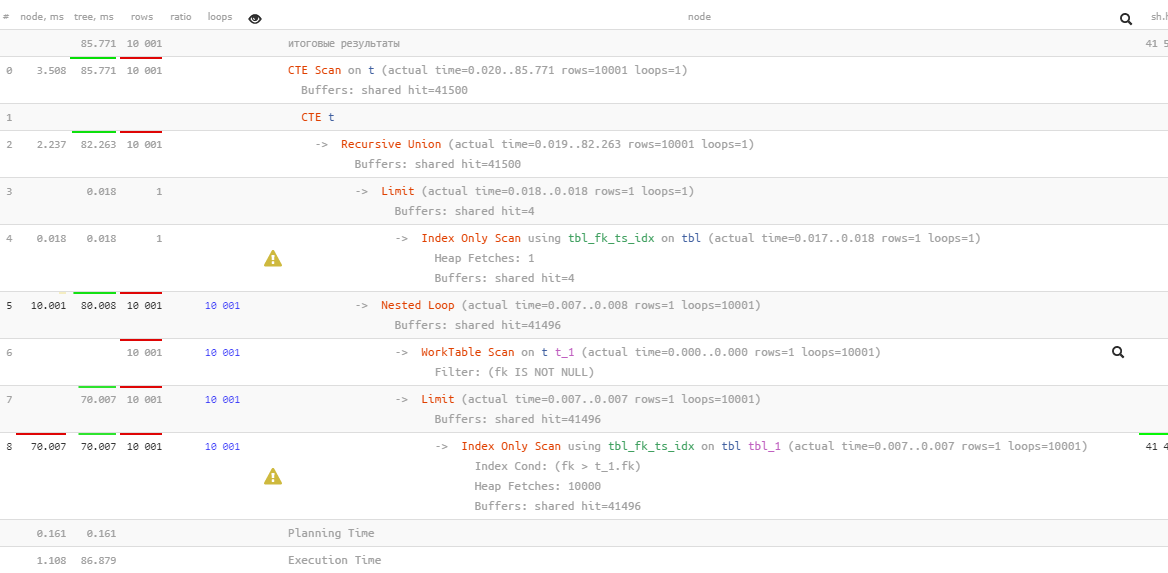Viewport: 1168px width, 573px height.
Task: Click warning triangle on row 8 Index Only Scan
Action: tap(273, 477)
